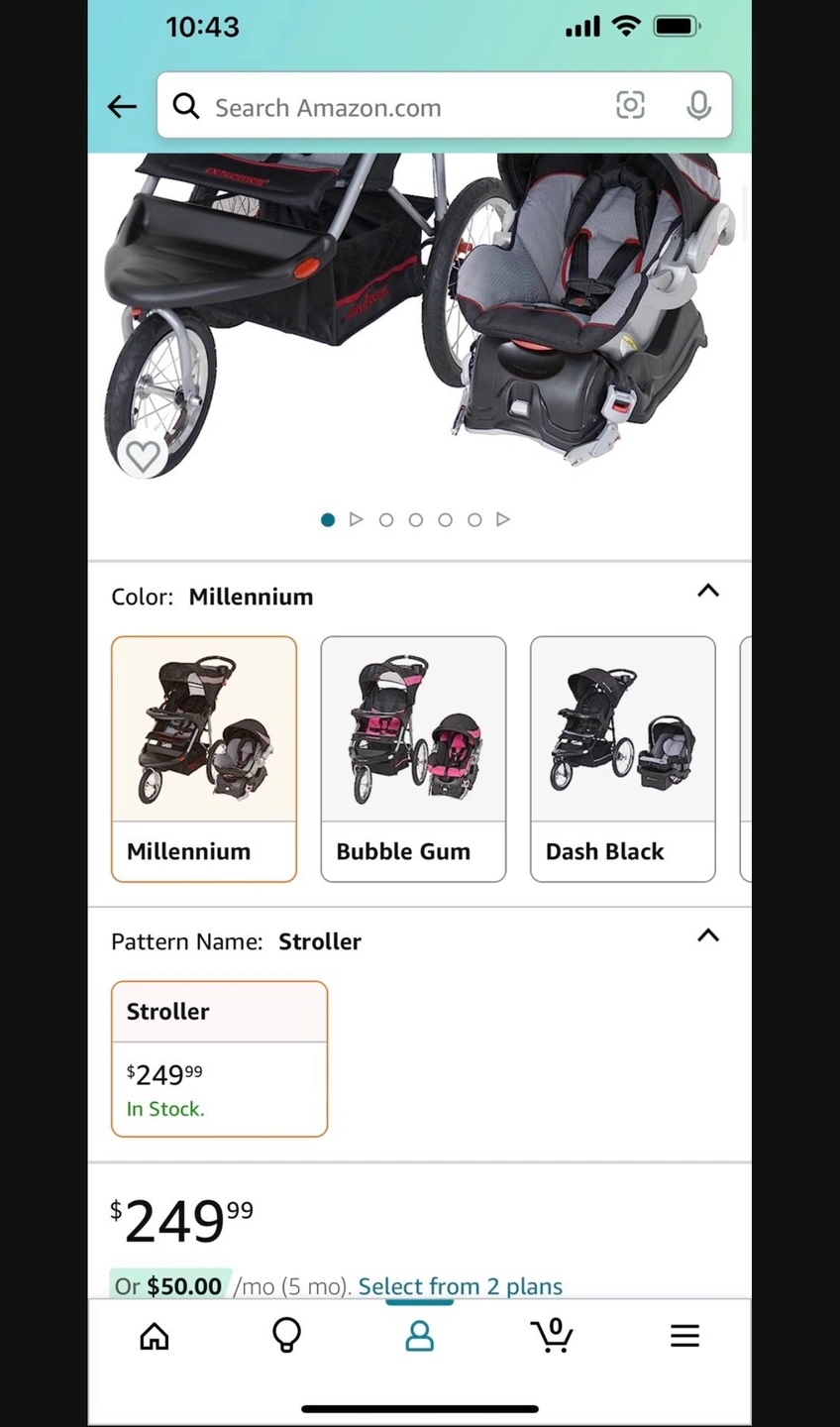Add to wishlist with heart icon
Viewport: 840px width, 1427px height.
coord(143,456)
